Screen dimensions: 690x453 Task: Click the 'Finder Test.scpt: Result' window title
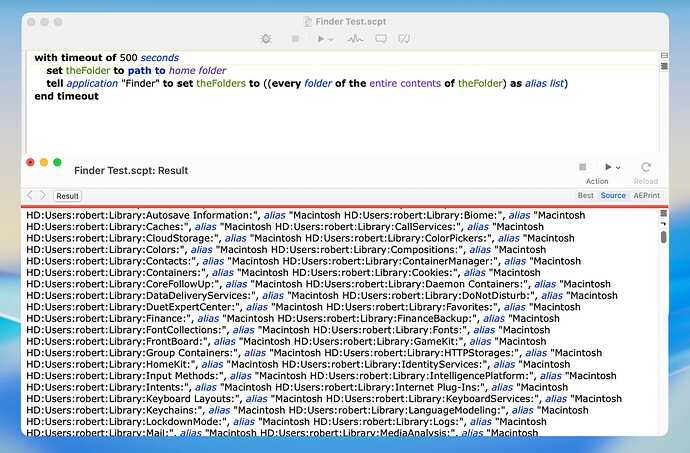click(x=131, y=170)
